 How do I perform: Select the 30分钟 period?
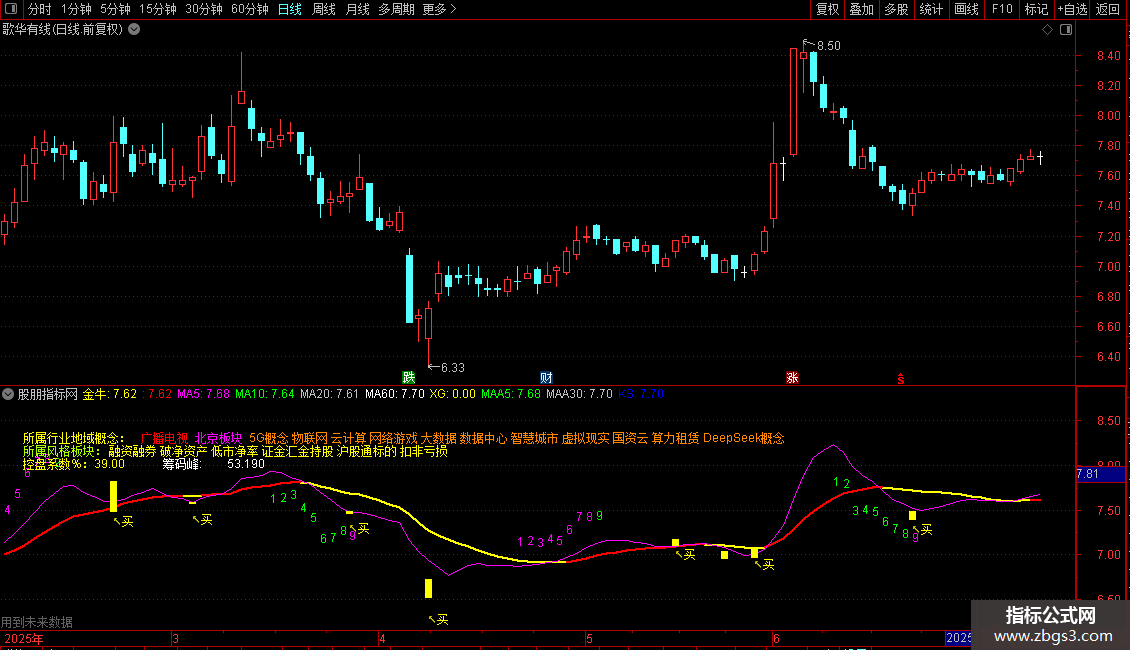[x=204, y=9]
